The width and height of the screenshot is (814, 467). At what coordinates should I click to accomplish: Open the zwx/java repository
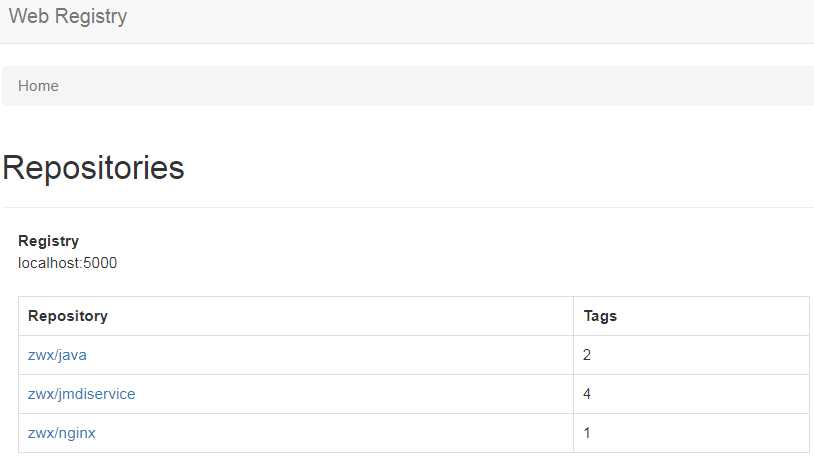(57, 355)
